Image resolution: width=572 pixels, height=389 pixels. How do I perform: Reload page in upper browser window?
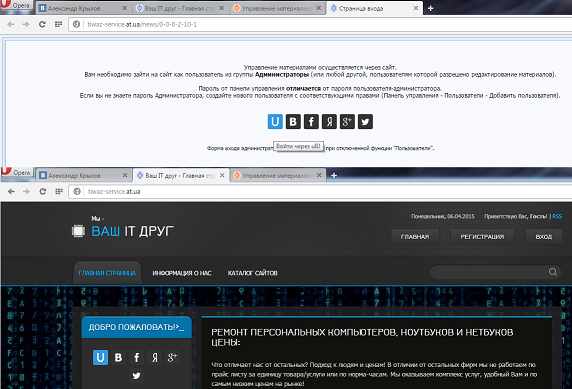click(42, 24)
